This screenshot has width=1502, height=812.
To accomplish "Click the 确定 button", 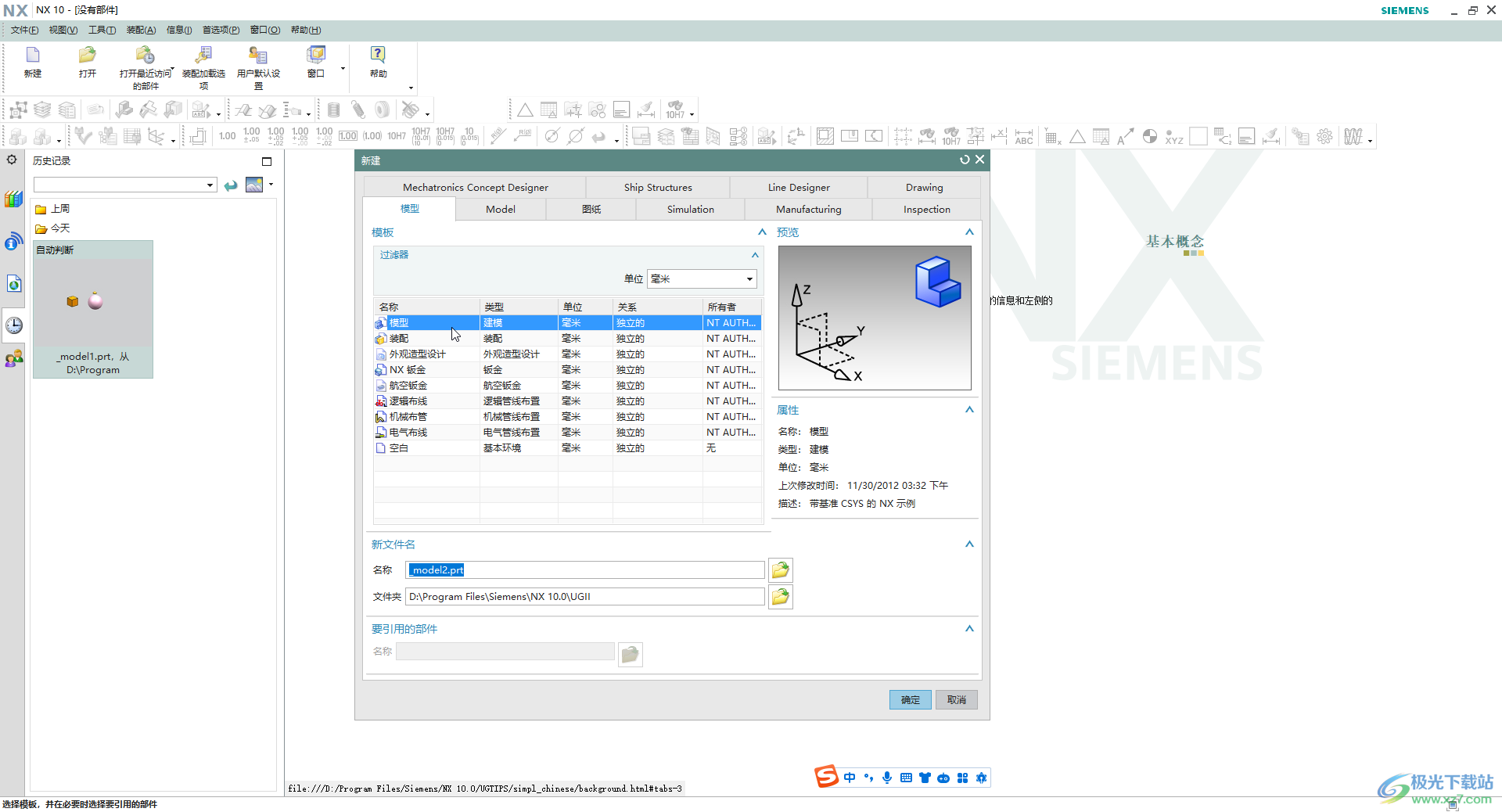I will (911, 700).
